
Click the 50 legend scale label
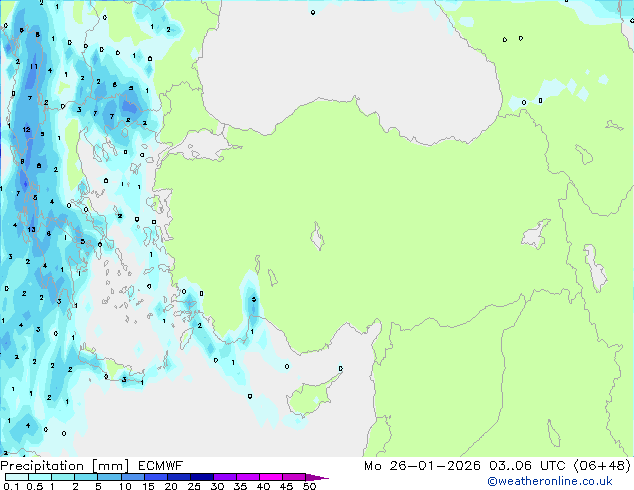pyautogui.click(x=309, y=486)
